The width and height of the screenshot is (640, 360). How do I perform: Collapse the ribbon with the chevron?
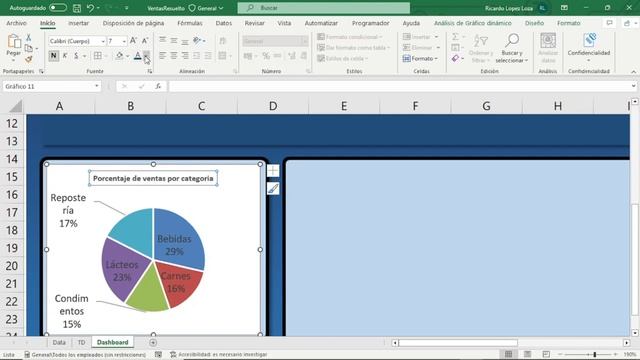(633, 71)
